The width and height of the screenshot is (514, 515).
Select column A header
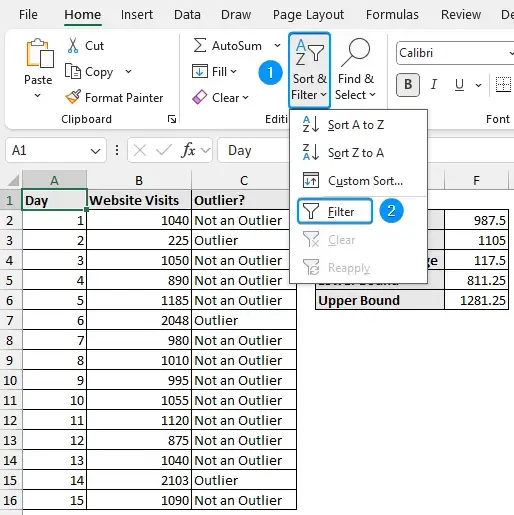point(54,180)
